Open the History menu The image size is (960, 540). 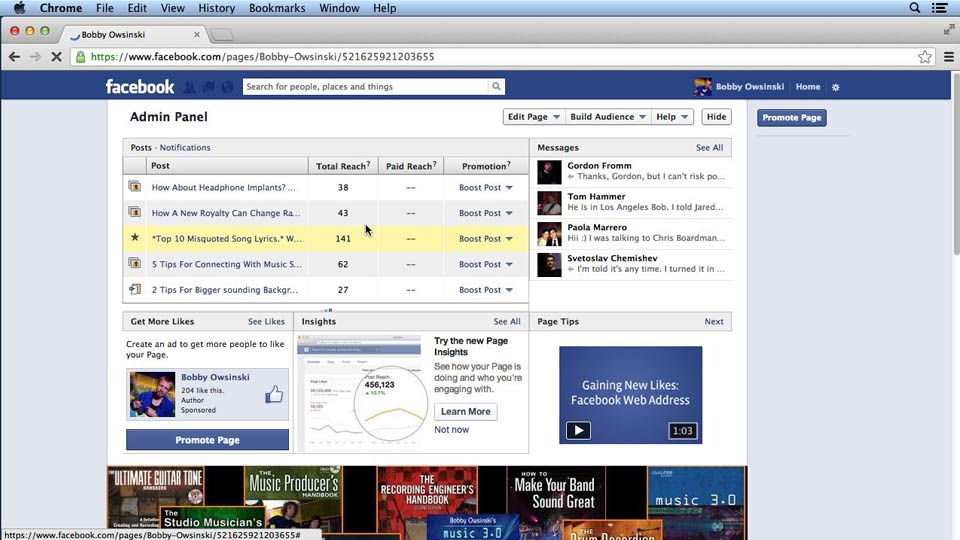[216, 8]
